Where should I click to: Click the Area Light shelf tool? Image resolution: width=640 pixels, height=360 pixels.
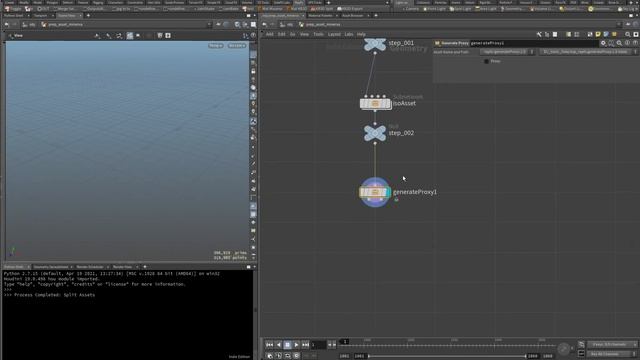tap(487, 9)
